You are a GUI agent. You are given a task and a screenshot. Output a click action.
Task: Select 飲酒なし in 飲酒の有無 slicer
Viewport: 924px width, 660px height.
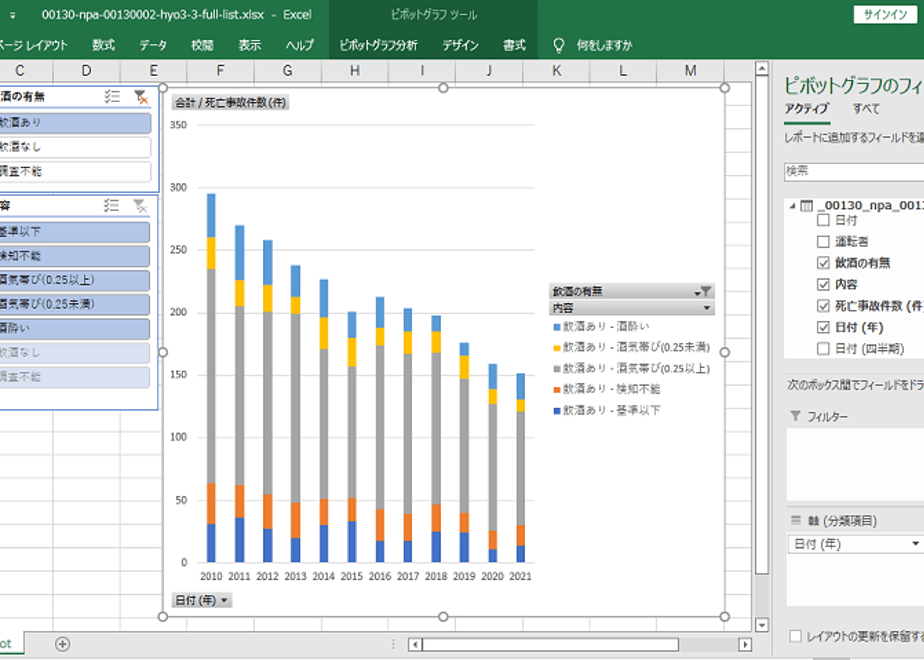tap(75, 147)
